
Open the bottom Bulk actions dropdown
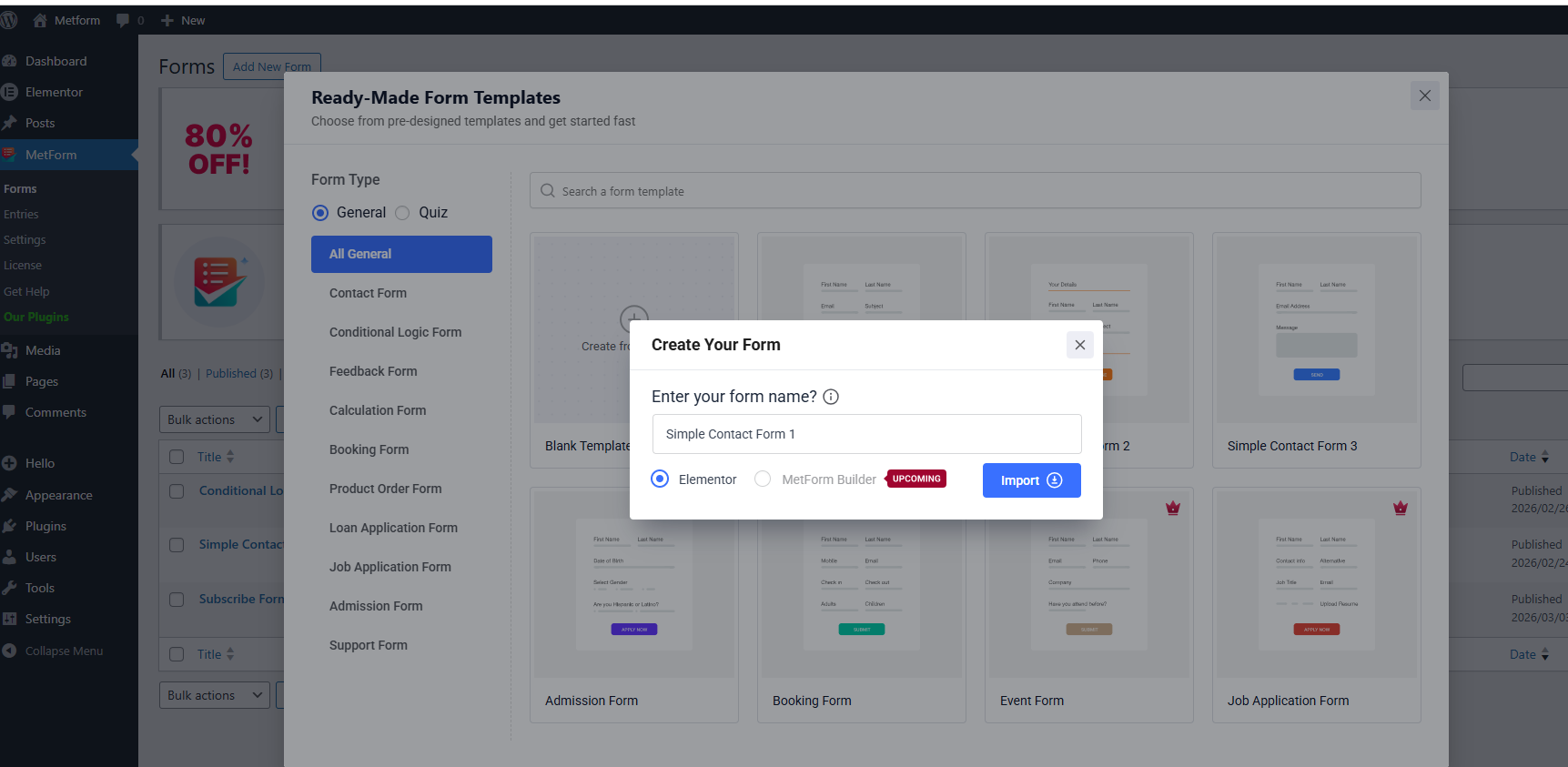[214, 695]
